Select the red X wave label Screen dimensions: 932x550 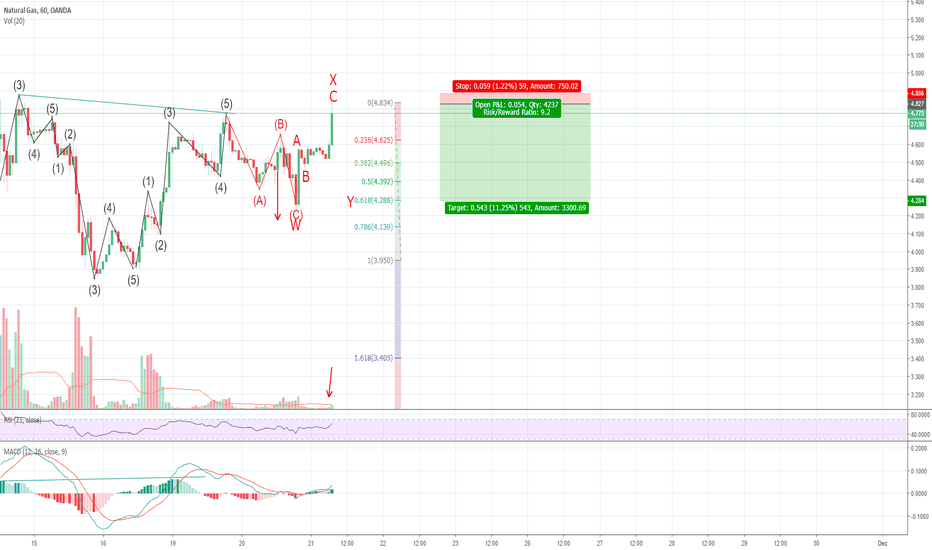[333, 80]
